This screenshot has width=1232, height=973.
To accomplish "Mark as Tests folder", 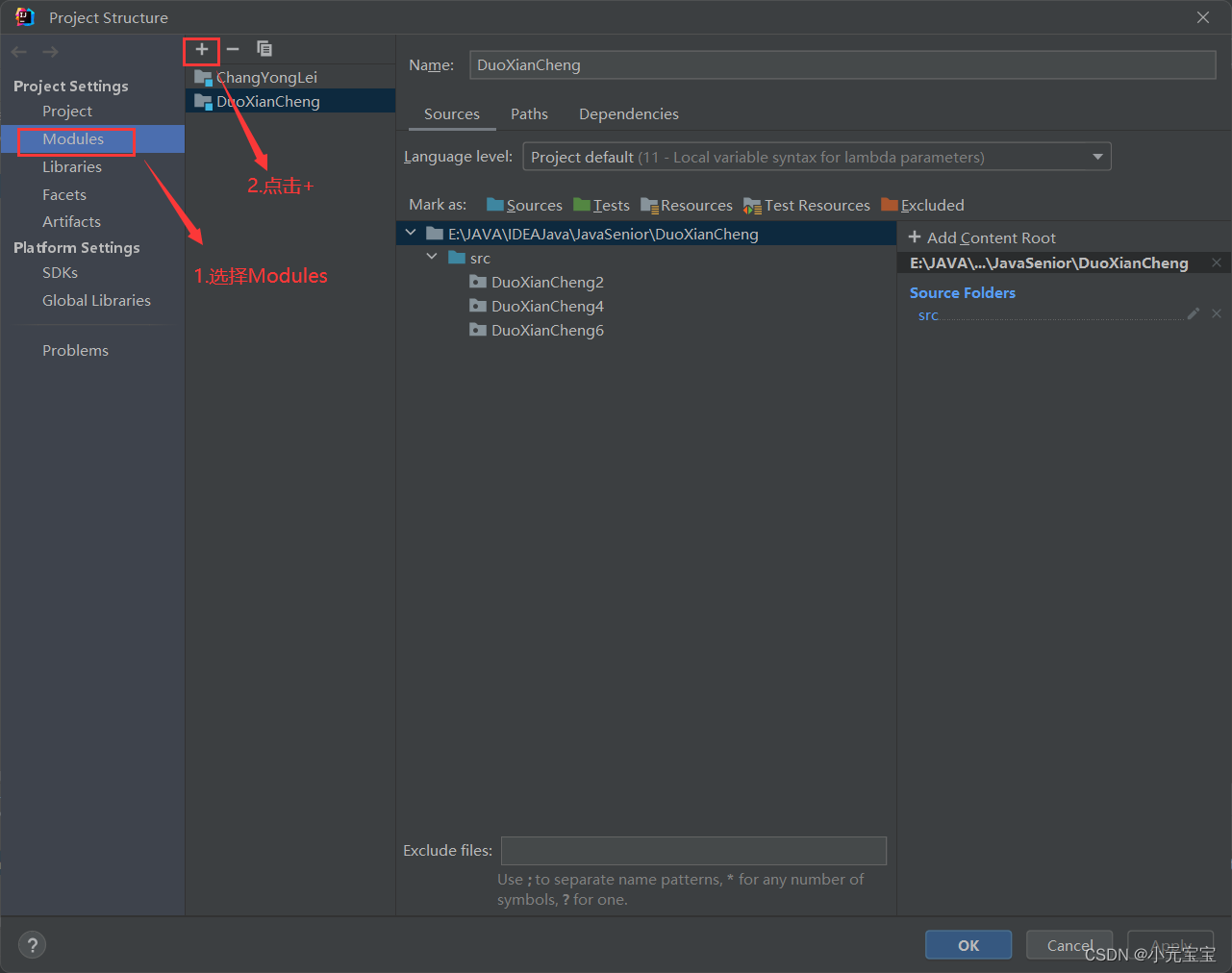I will 601,205.
